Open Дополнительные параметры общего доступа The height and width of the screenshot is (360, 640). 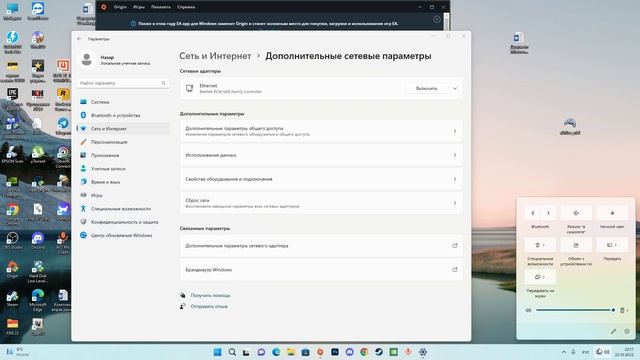322,131
